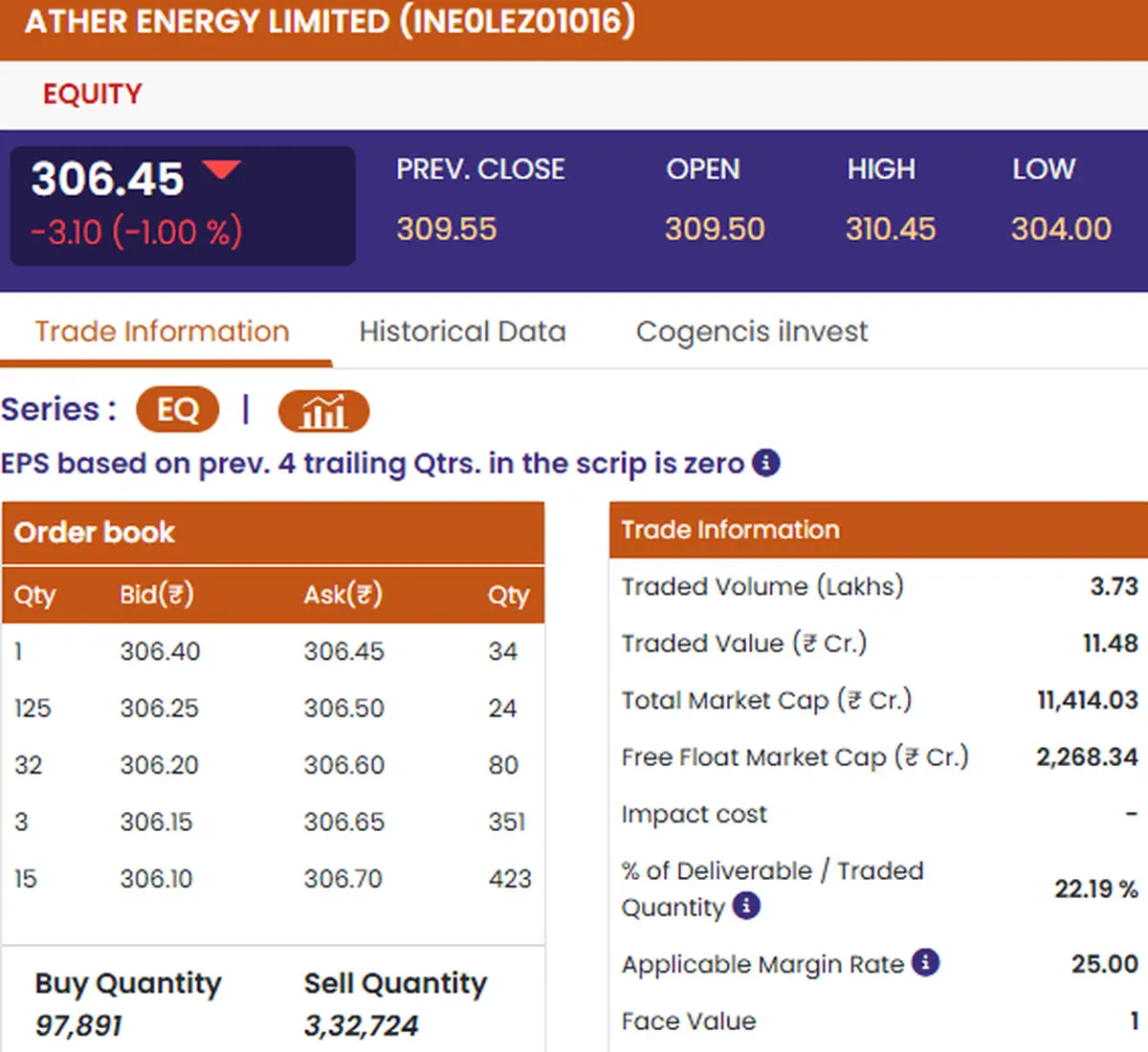The width and height of the screenshot is (1148, 1052).
Task: Click the price change -3.10 (-1.00 %)
Action: (136, 232)
